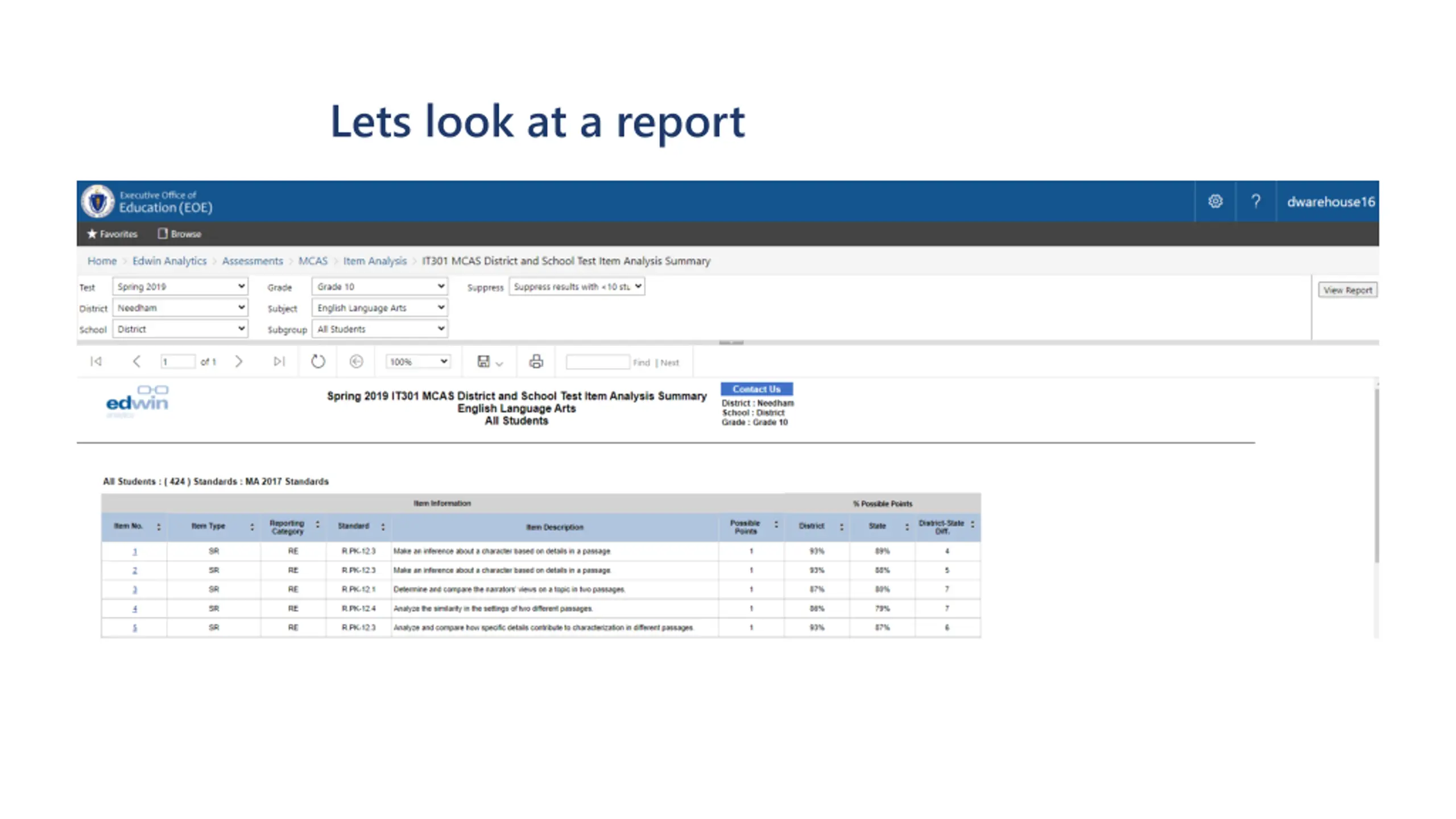This screenshot has width=1456, height=819.
Task: Sort by State percentage column
Action: 907,527
